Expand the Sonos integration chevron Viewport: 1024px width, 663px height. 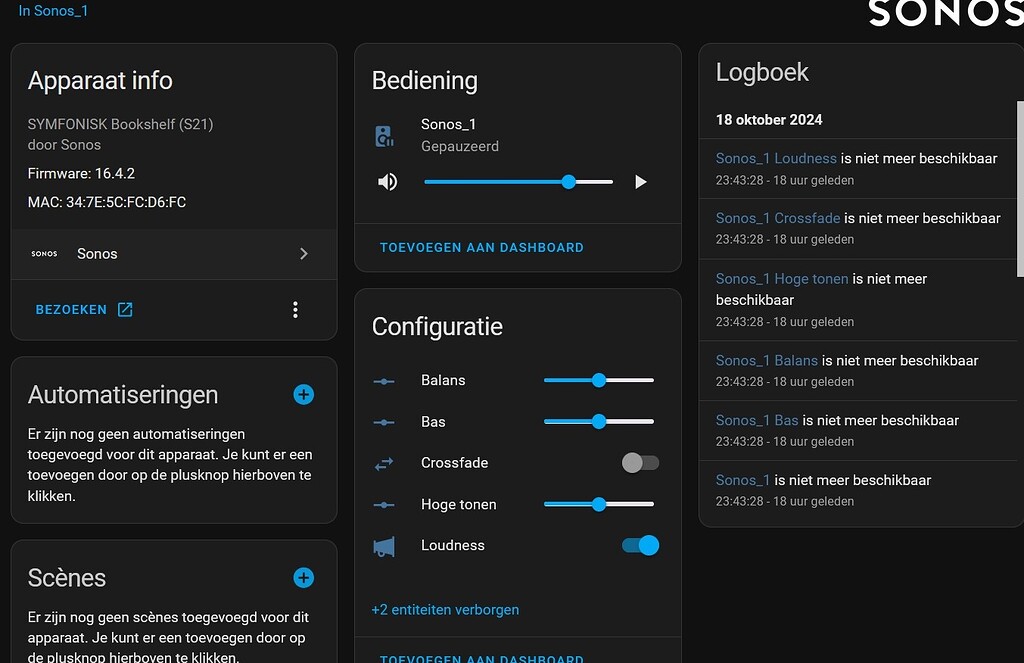pyautogui.click(x=304, y=254)
